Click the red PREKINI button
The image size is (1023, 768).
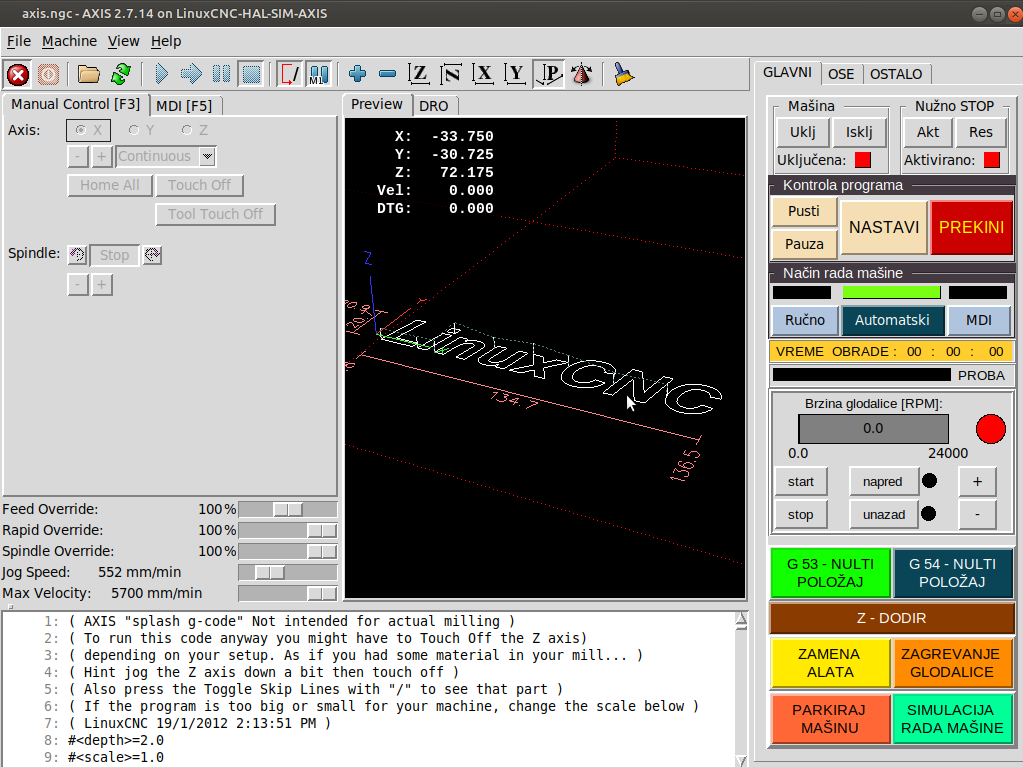click(x=971, y=227)
